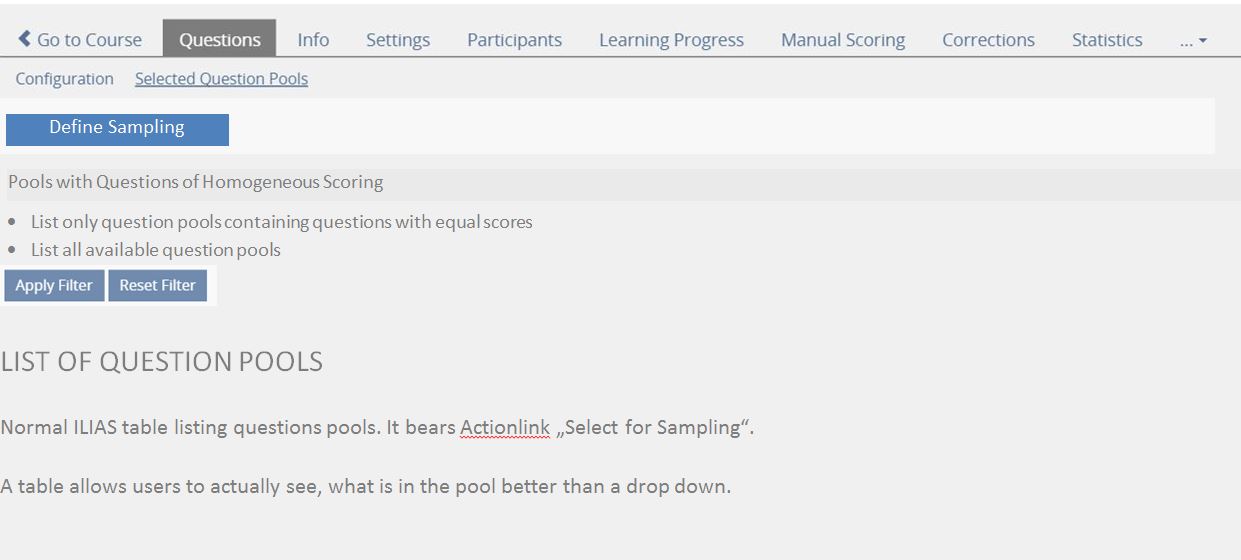Switch to the Corrections tab
Screen dimensions: 1241x560
(x=988, y=40)
